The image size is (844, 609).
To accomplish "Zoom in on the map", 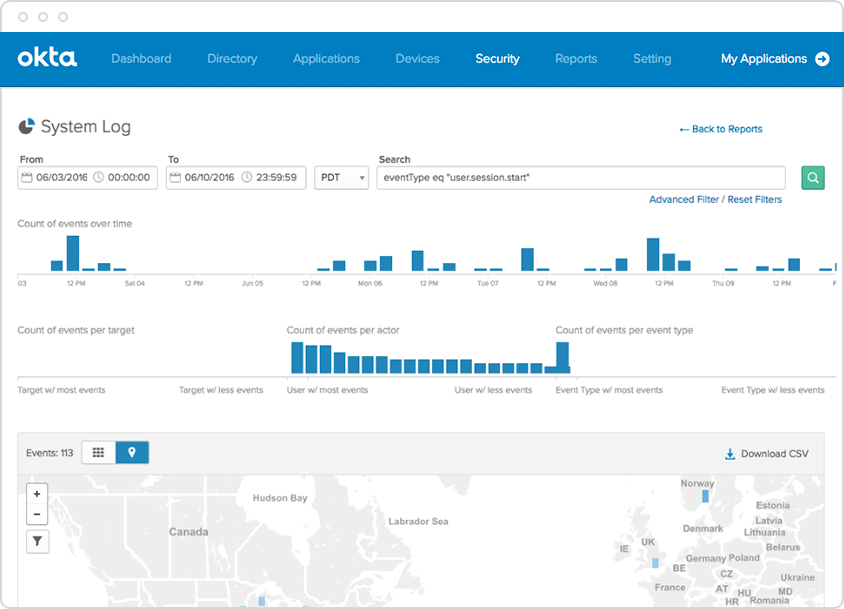I will (37, 494).
